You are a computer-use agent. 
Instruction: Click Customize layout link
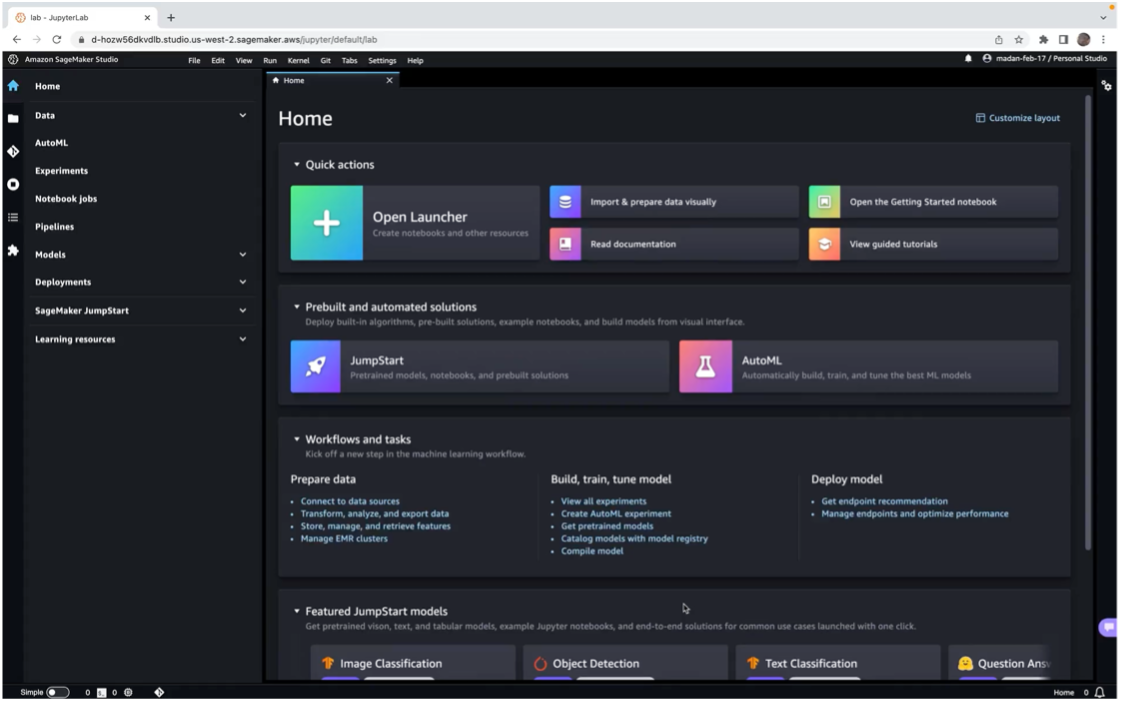1018,118
